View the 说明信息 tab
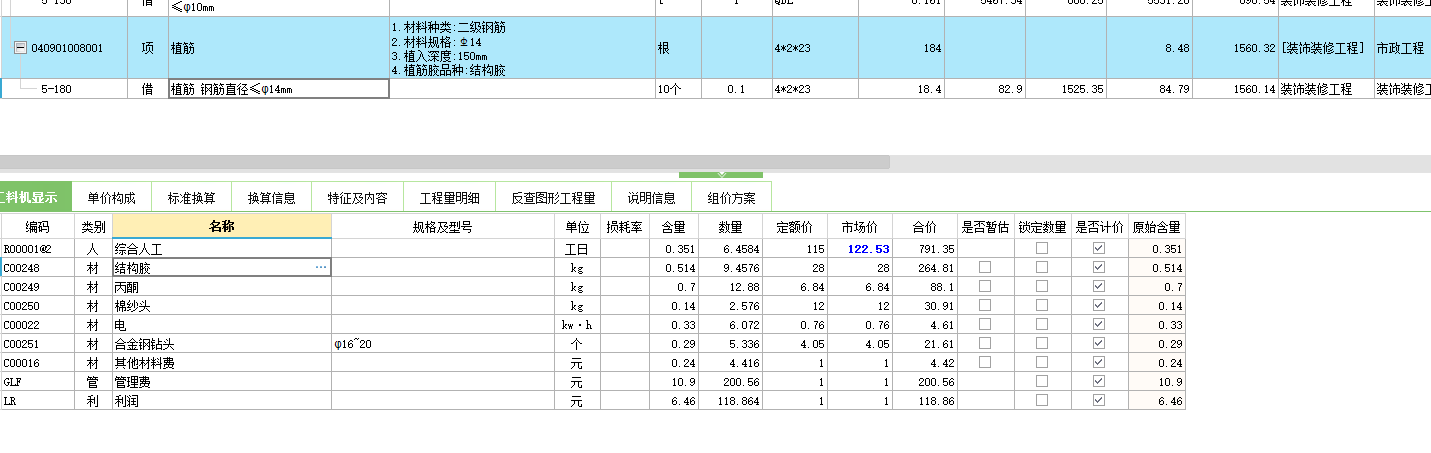This screenshot has width=1431, height=453. (x=651, y=198)
